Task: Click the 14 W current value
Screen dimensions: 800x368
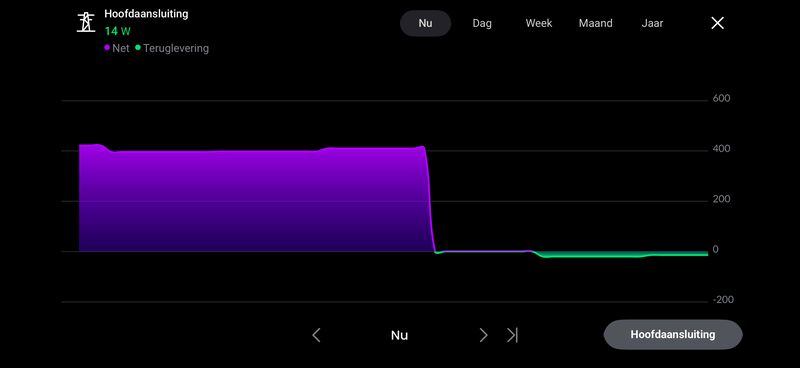Action: pyautogui.click(x=117, y=31)
